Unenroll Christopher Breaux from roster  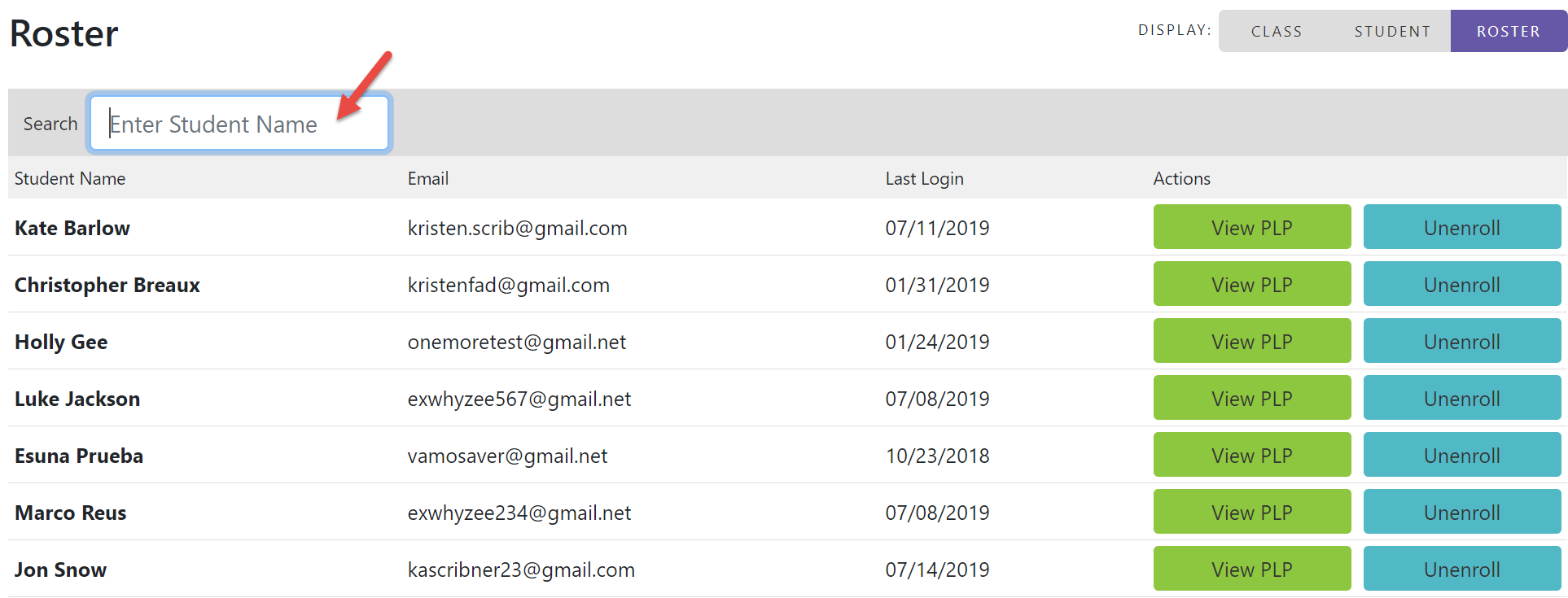click(1461, 284)
